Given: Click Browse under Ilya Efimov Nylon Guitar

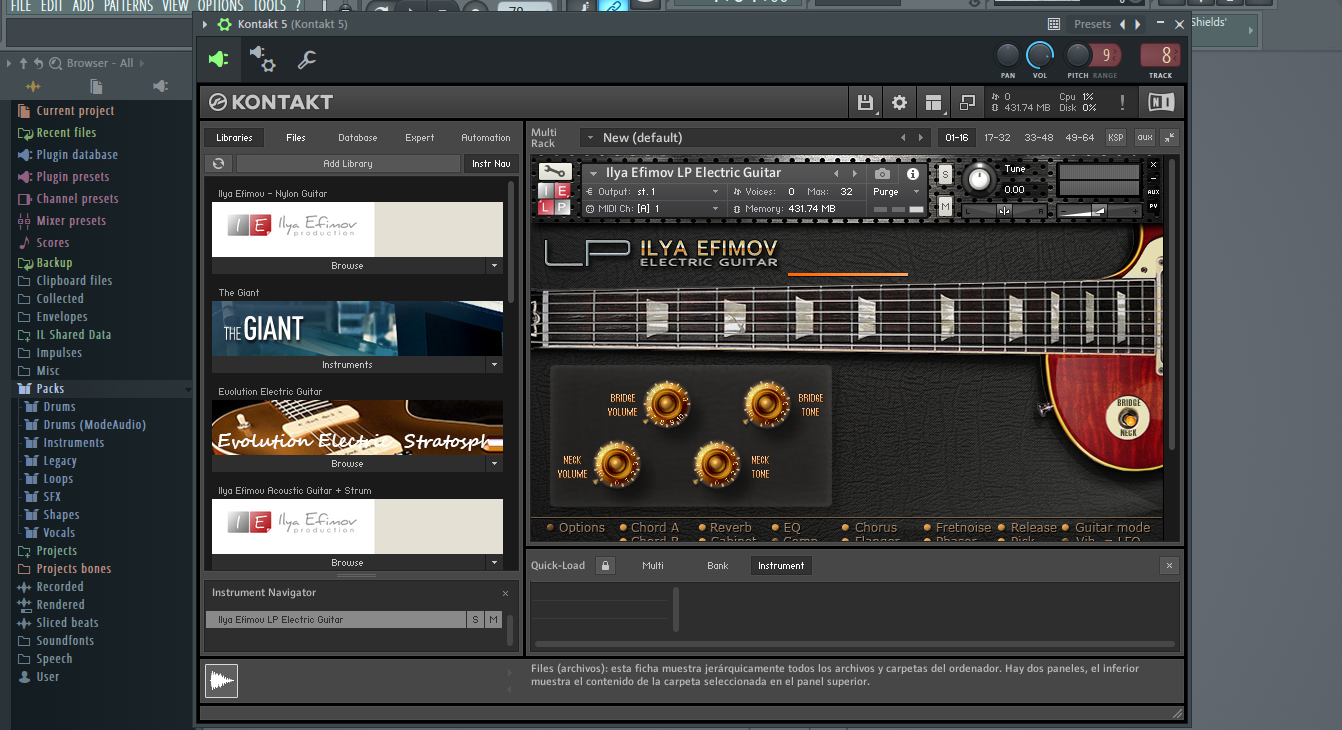Looking at the screenshot, I should [x=347, y=266].
